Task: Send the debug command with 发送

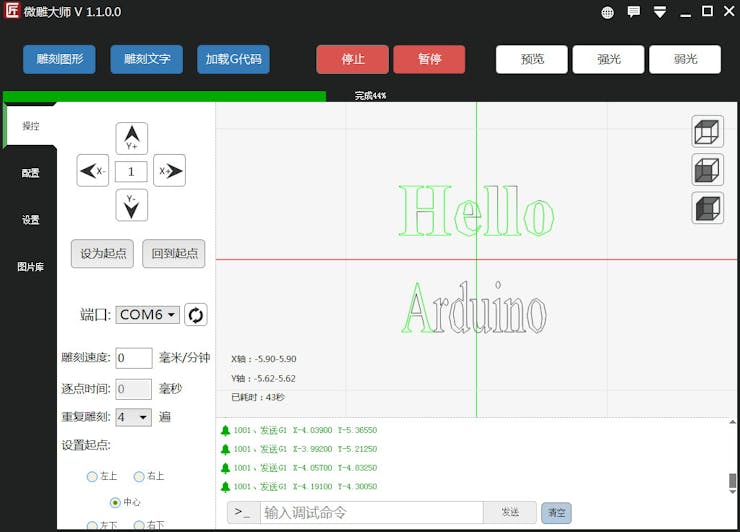Action: (x=510, y=513)
